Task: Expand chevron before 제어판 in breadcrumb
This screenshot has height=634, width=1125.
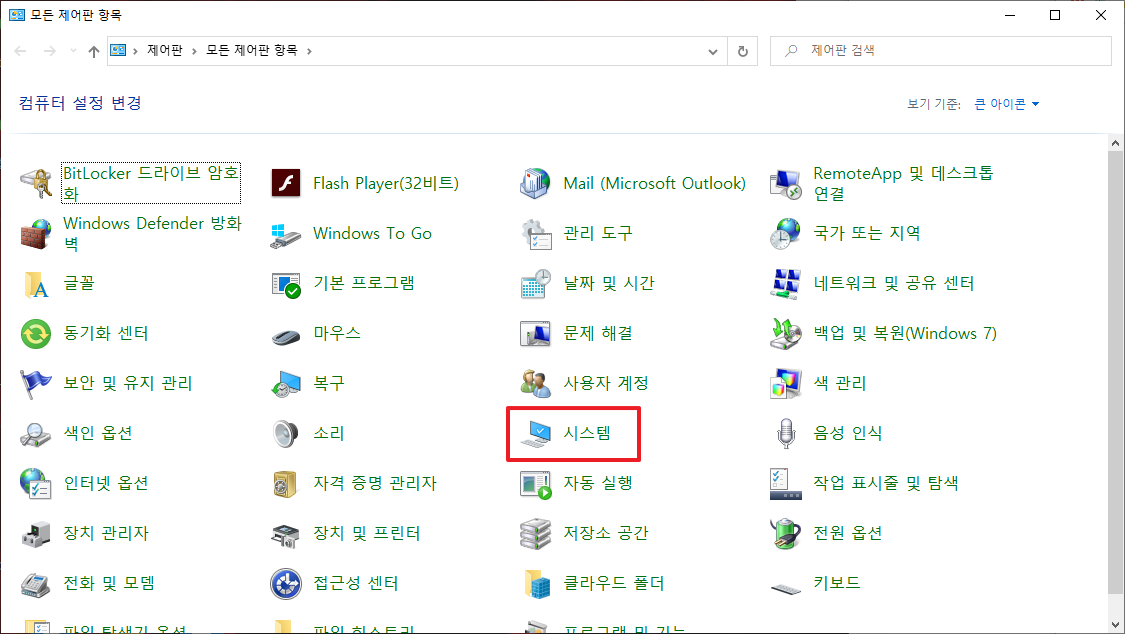Action: tap(135, 51)
